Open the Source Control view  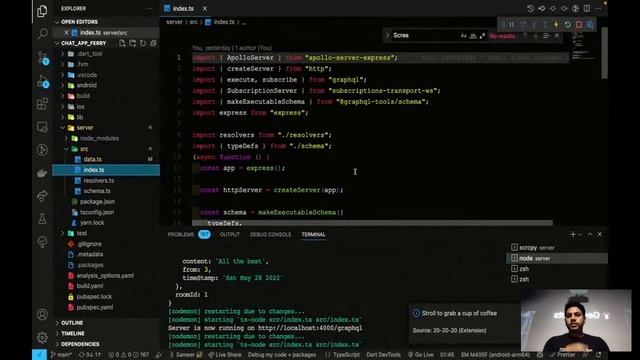(42, 58)
